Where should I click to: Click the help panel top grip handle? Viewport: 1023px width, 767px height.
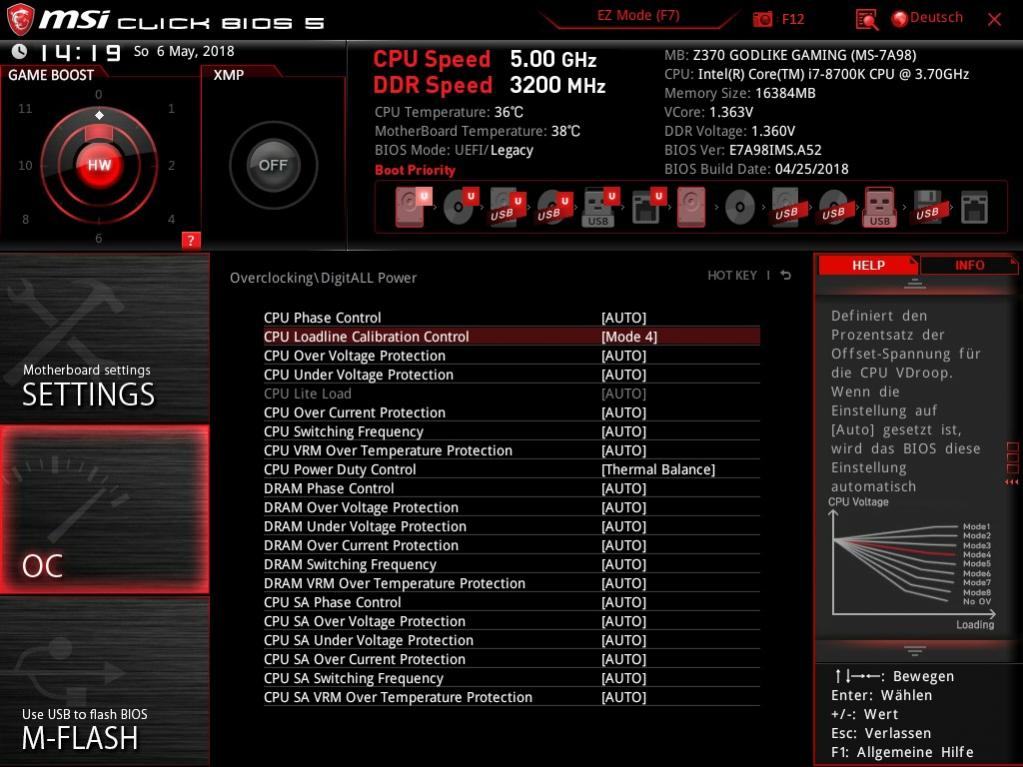[x=915, y=284]
